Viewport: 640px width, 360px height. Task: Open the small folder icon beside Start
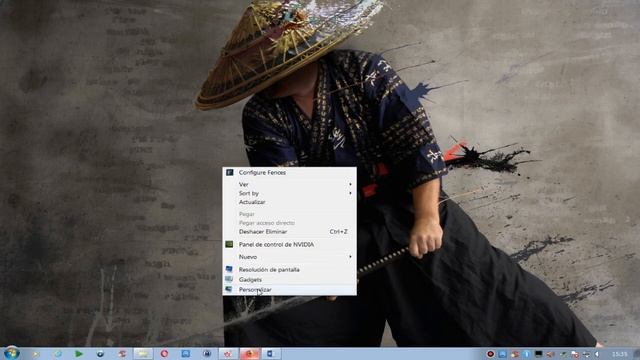point(36,354)
